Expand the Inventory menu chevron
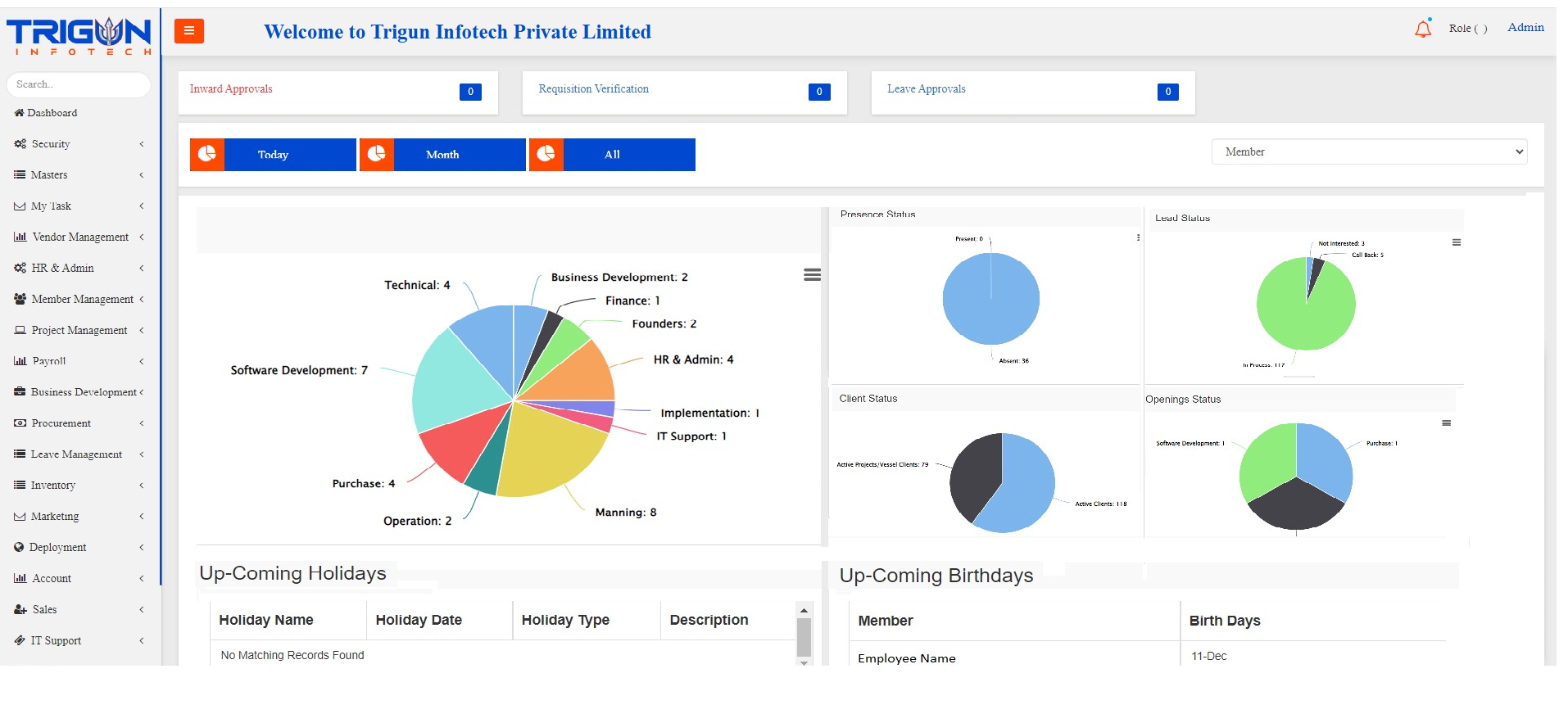 142,486
